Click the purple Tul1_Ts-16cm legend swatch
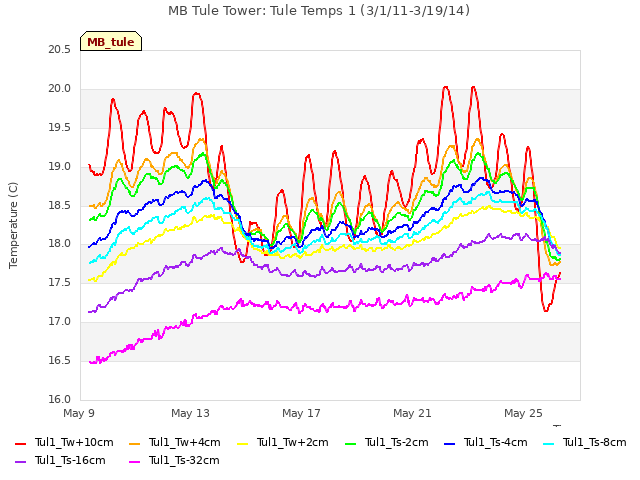Viewport: 640px width, 480px height. point(20,462)
